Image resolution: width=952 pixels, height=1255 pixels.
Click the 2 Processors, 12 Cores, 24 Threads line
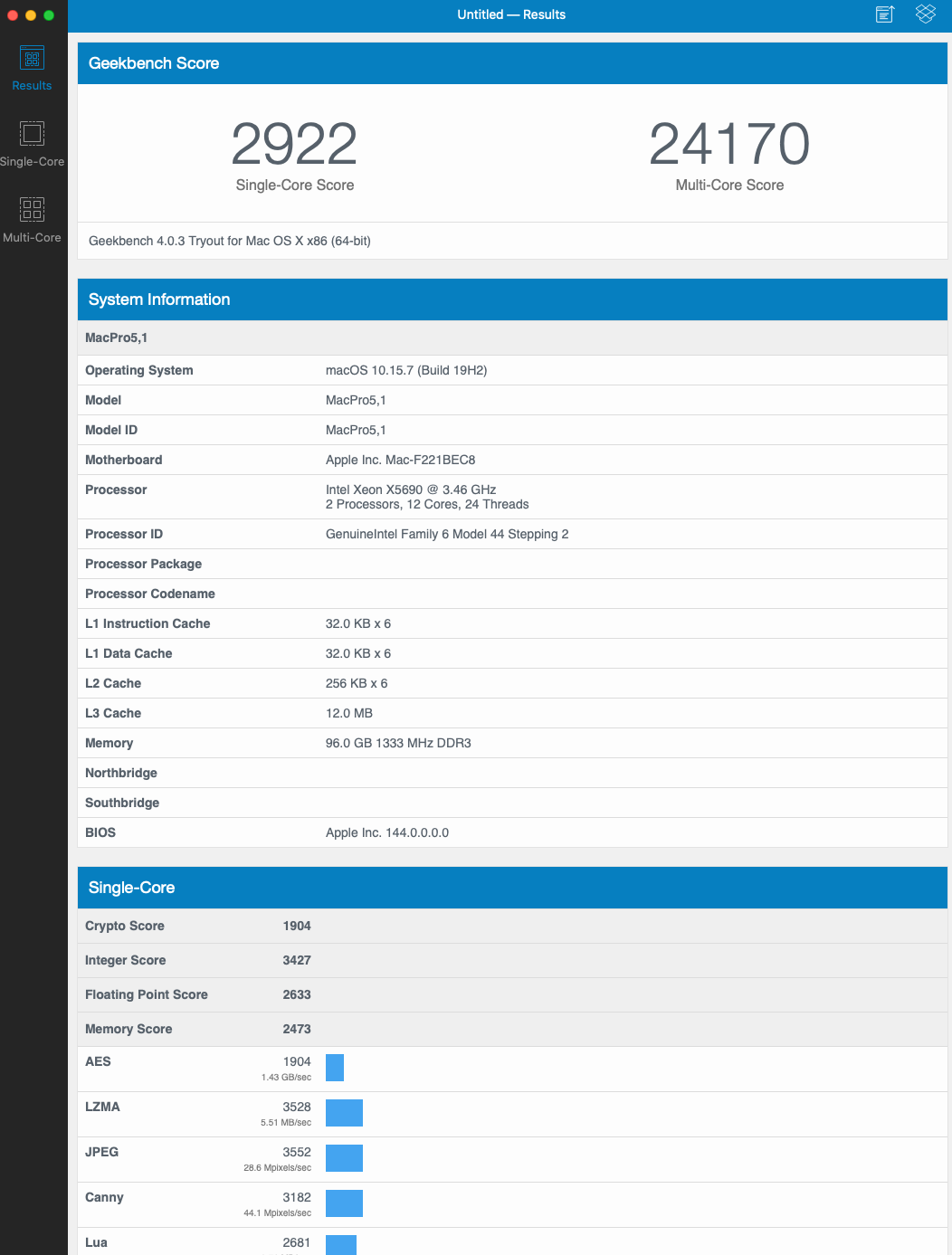(427, 505)
